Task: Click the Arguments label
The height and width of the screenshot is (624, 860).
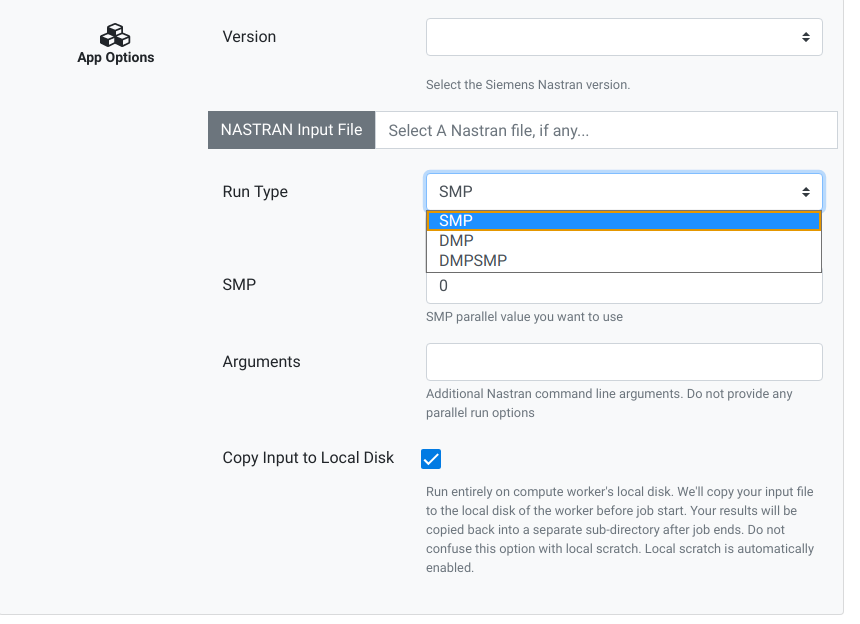Action: click(x=262, y=362)
